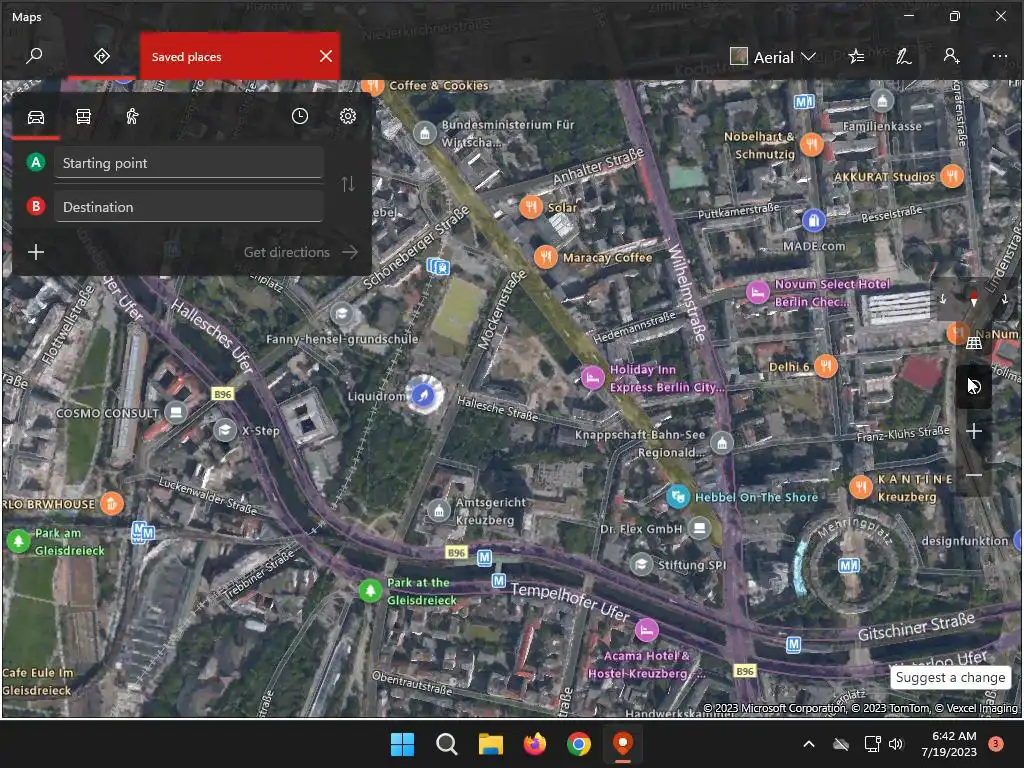This screenshot has height=768, width=1024.
Task: Open the account sign-in person icon
Action: click(951, 57)
